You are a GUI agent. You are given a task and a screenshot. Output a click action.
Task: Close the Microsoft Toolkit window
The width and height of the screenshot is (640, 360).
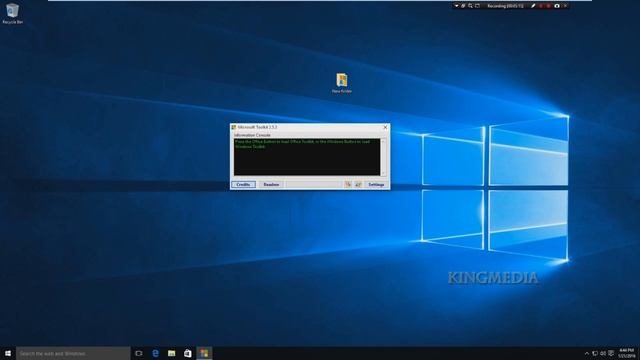[x=385, y=127]
